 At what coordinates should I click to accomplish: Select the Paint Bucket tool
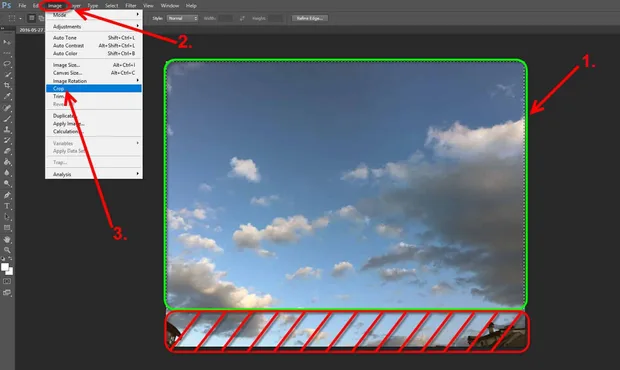pos(7,162)
